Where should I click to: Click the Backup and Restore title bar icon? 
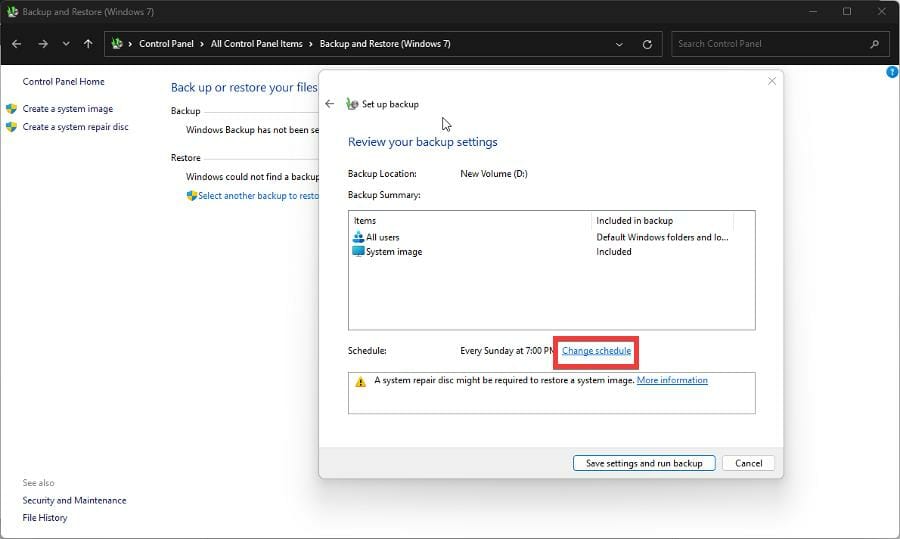tap(12, 11)
